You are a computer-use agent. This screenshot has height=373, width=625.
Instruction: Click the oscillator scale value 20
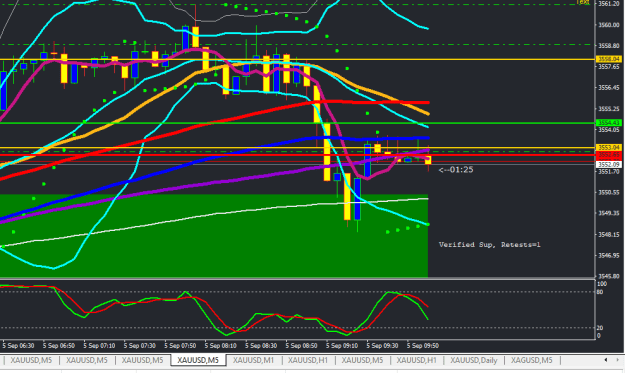(x=600, y=328)
